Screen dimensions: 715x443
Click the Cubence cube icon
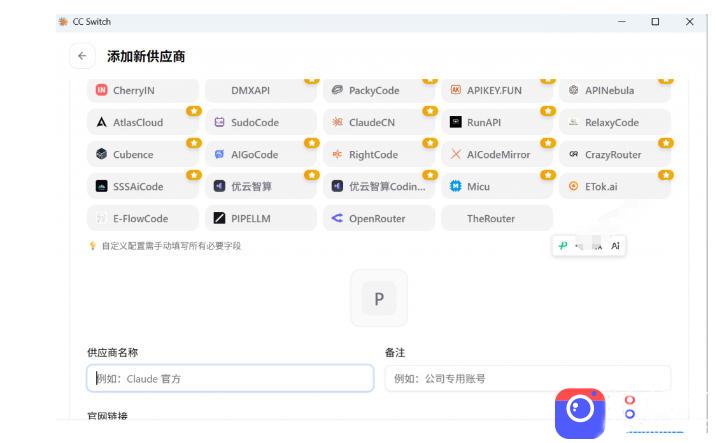pos(101,154)
